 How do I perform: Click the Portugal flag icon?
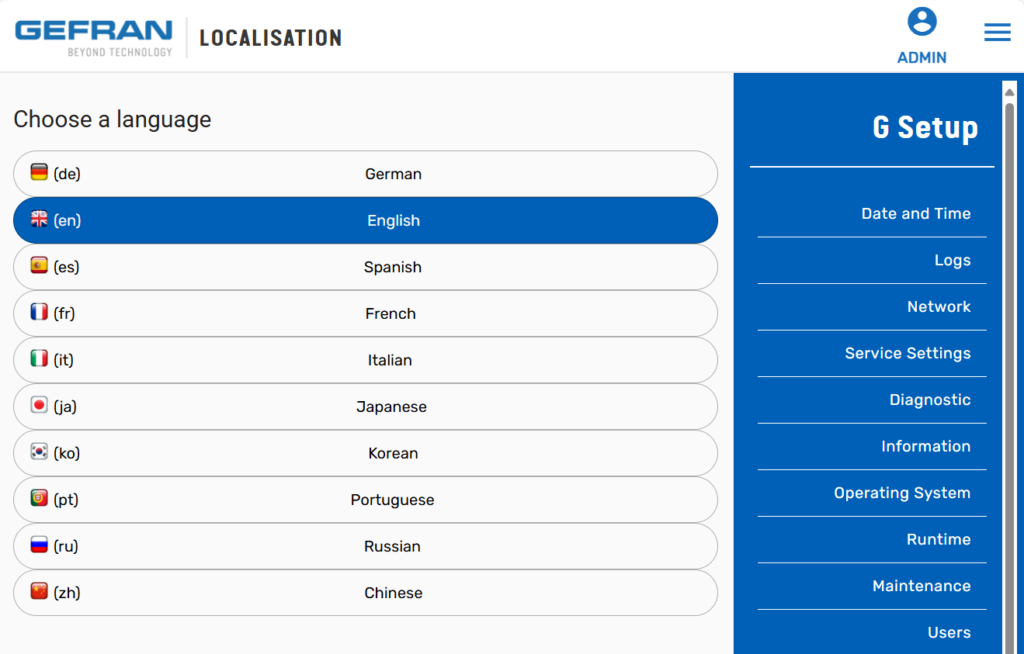pyautogui.click(x=39, y=499)
